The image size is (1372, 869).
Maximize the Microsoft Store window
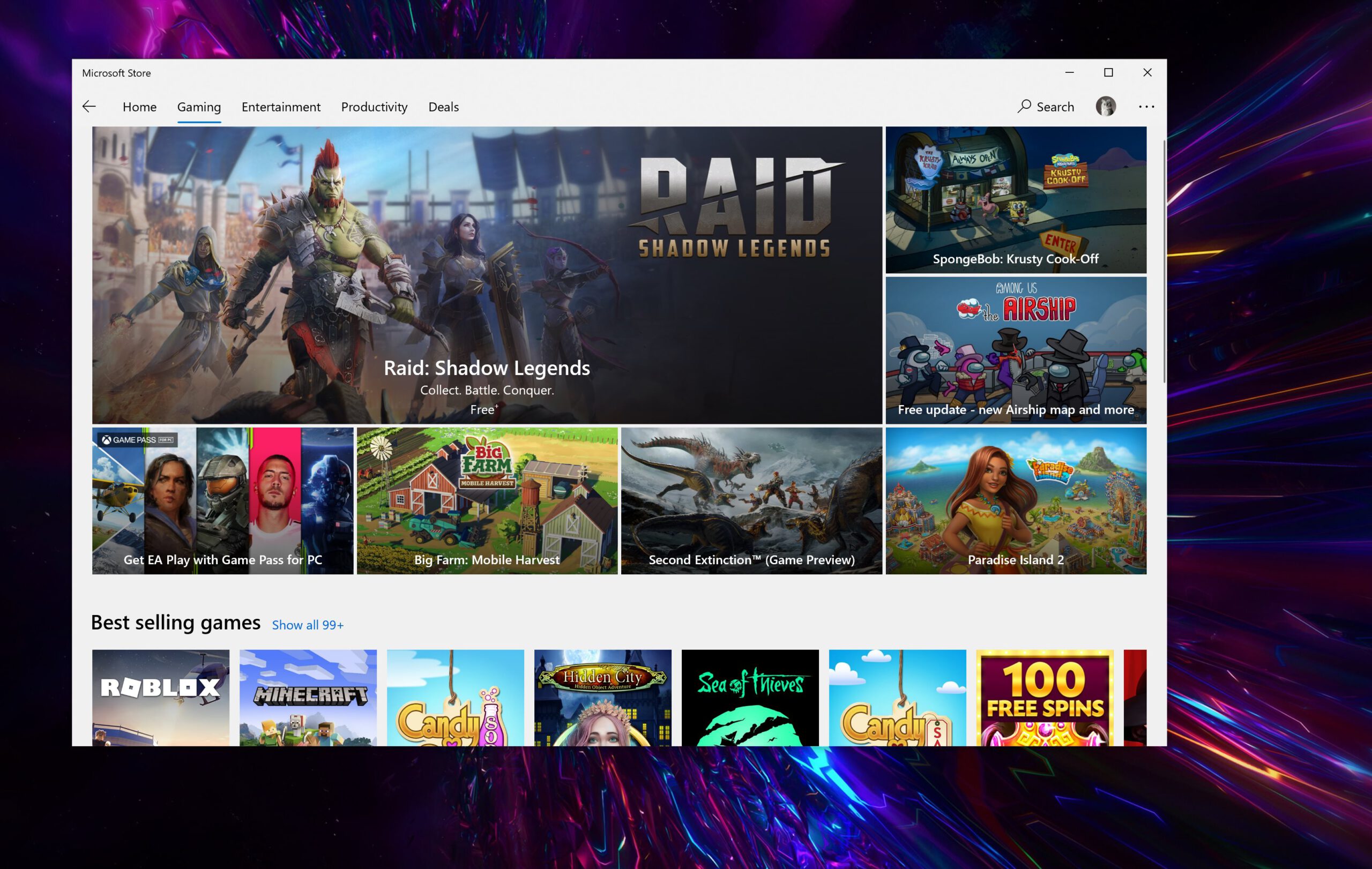pos(1108,72)
